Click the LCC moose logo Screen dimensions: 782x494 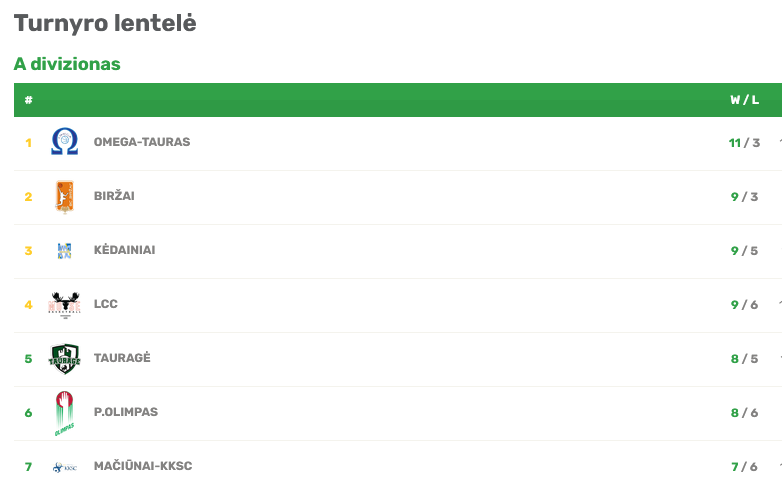tap(64, 305)
